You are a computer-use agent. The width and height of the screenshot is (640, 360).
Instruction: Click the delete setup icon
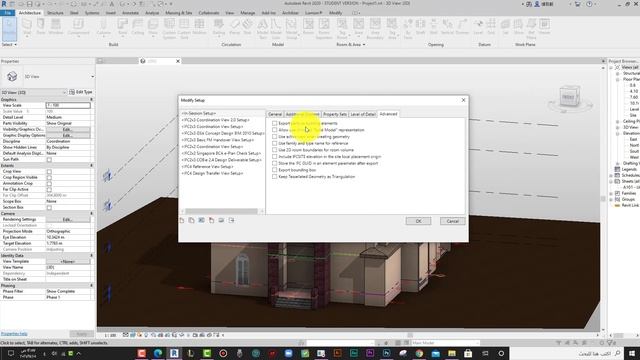(x=211, y=220)
